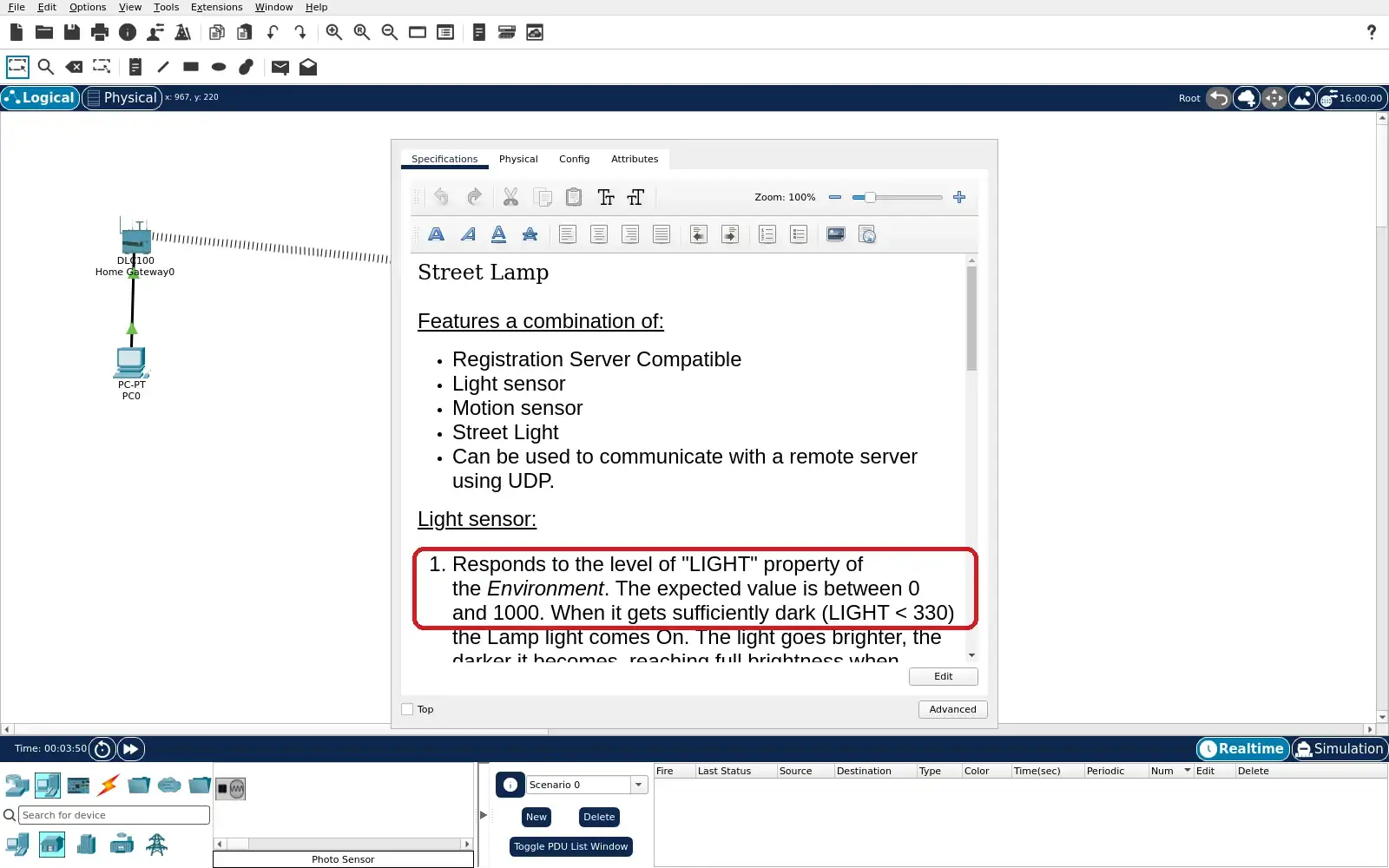Click the Edit button below specifications

pyautogui.click(x=943, y=676)
